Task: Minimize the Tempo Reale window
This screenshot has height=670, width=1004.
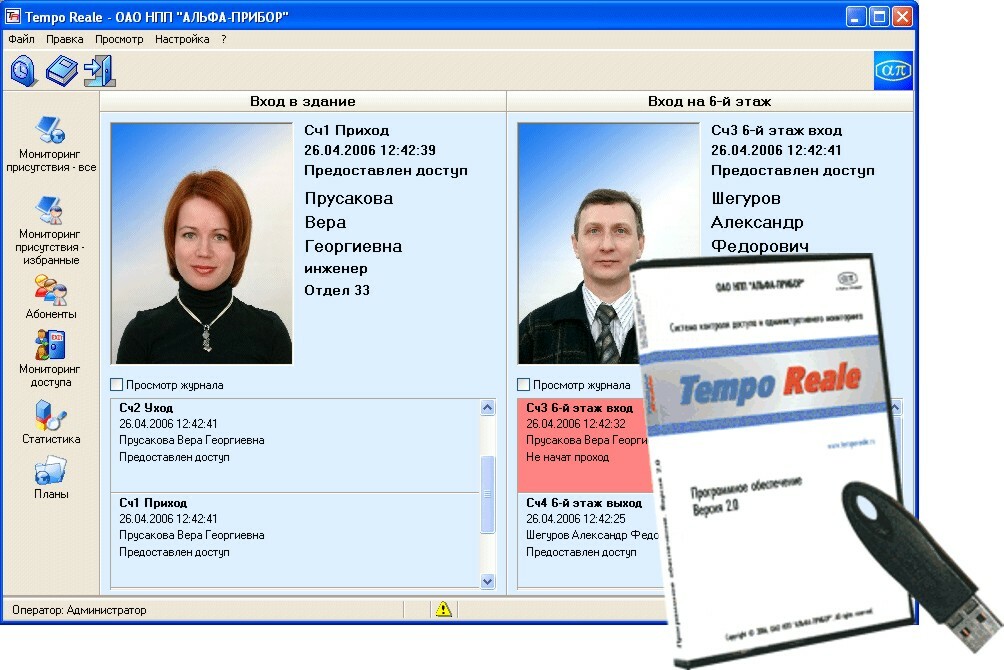Action: pyautogui.click(x=856, y=17)
